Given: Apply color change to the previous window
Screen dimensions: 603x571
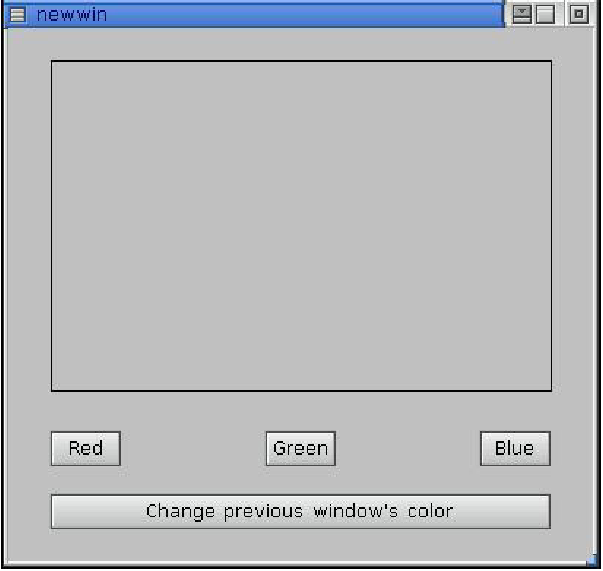Looking at the screenshot, I should click(x=301, y=511).
